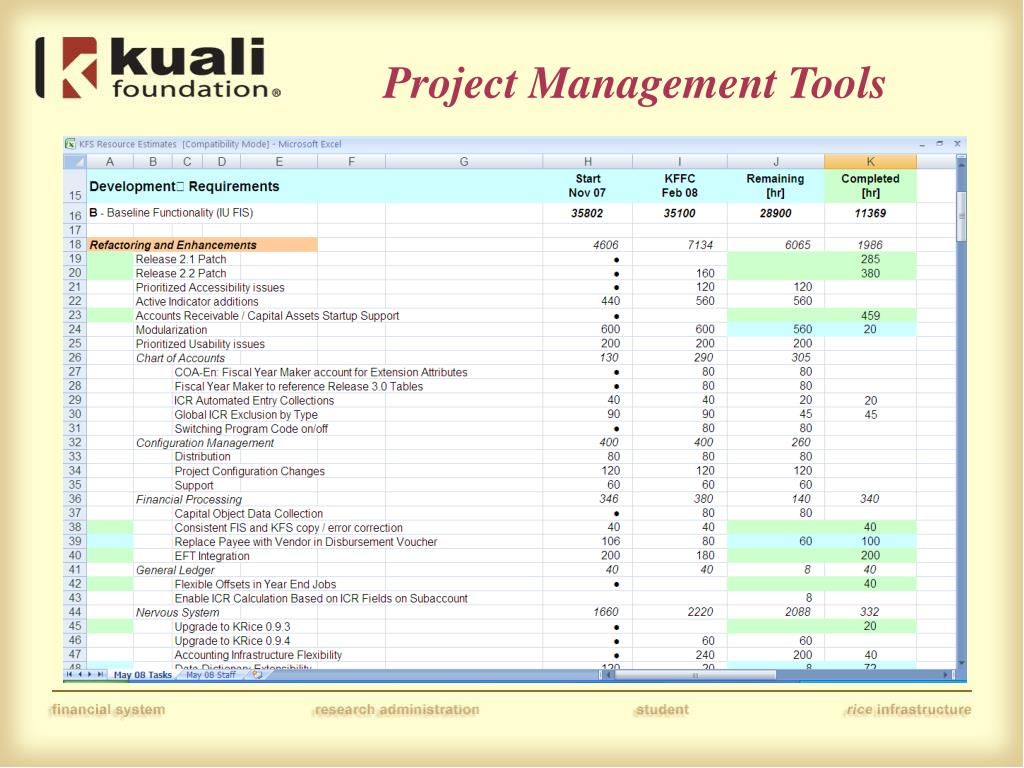Click 'Global ICR Exclusion by Type' cell
Image resolution: width=1024 pixels, height=768 pixels.
point(246,415)
